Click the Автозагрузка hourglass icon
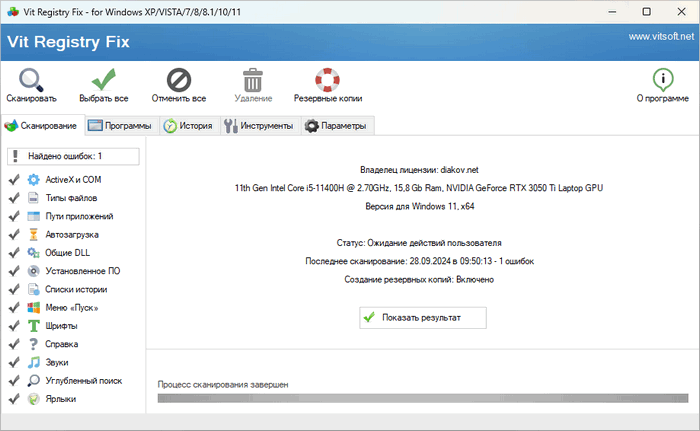Viewport: 700px width, 431px height. coord(33,234)
